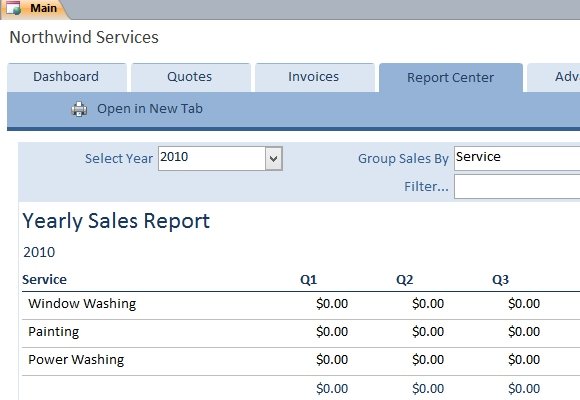
Task: Open the Quotes tab
Action: point(190,77)
